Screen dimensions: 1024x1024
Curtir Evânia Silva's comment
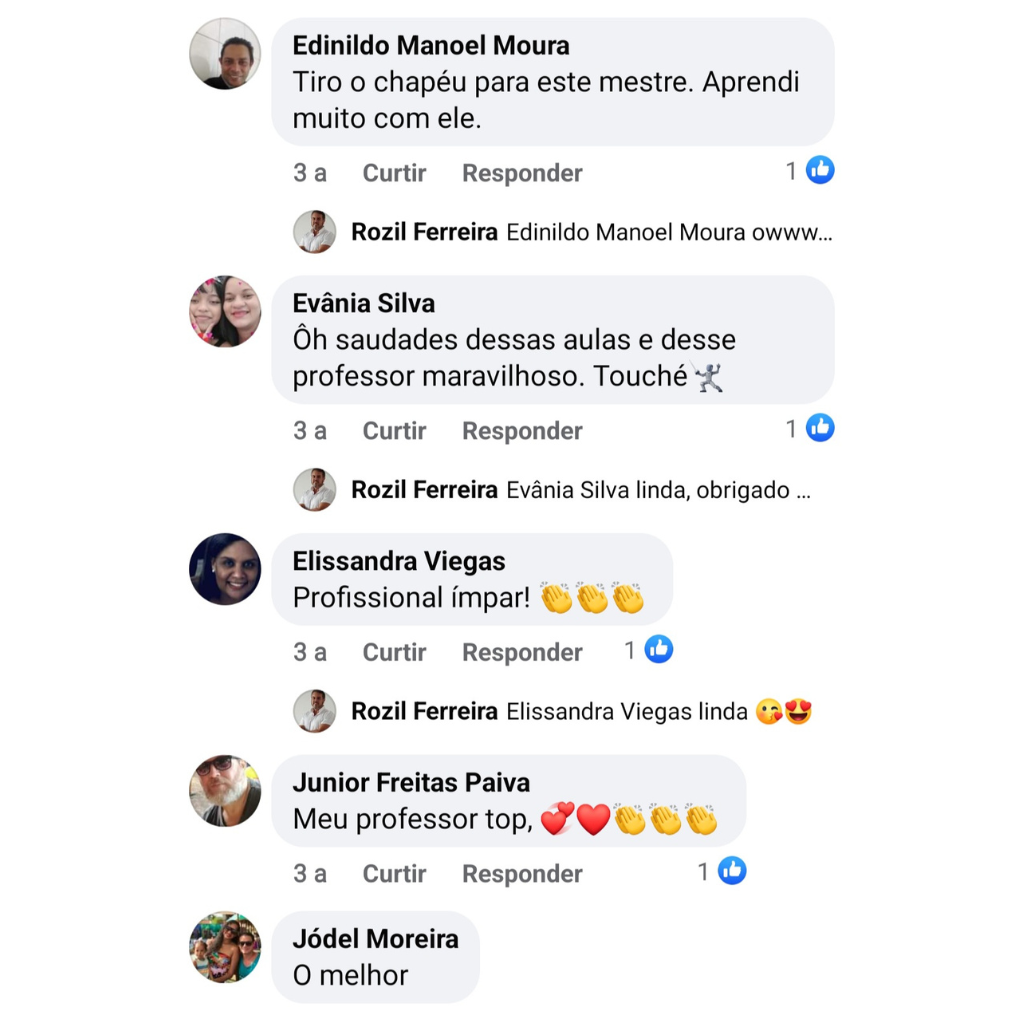tap(394, 431)
